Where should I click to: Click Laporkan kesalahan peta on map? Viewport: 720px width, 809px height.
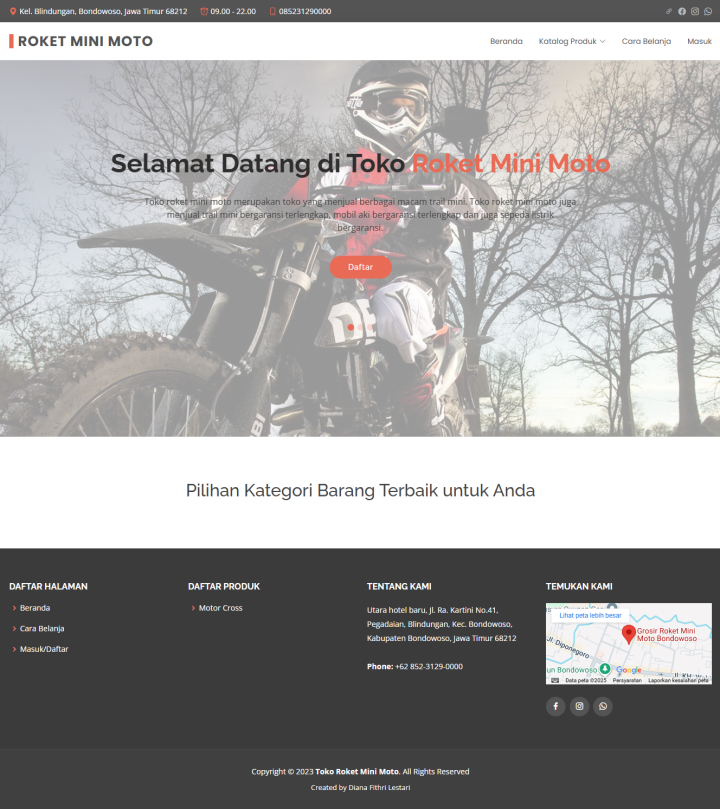678,681
